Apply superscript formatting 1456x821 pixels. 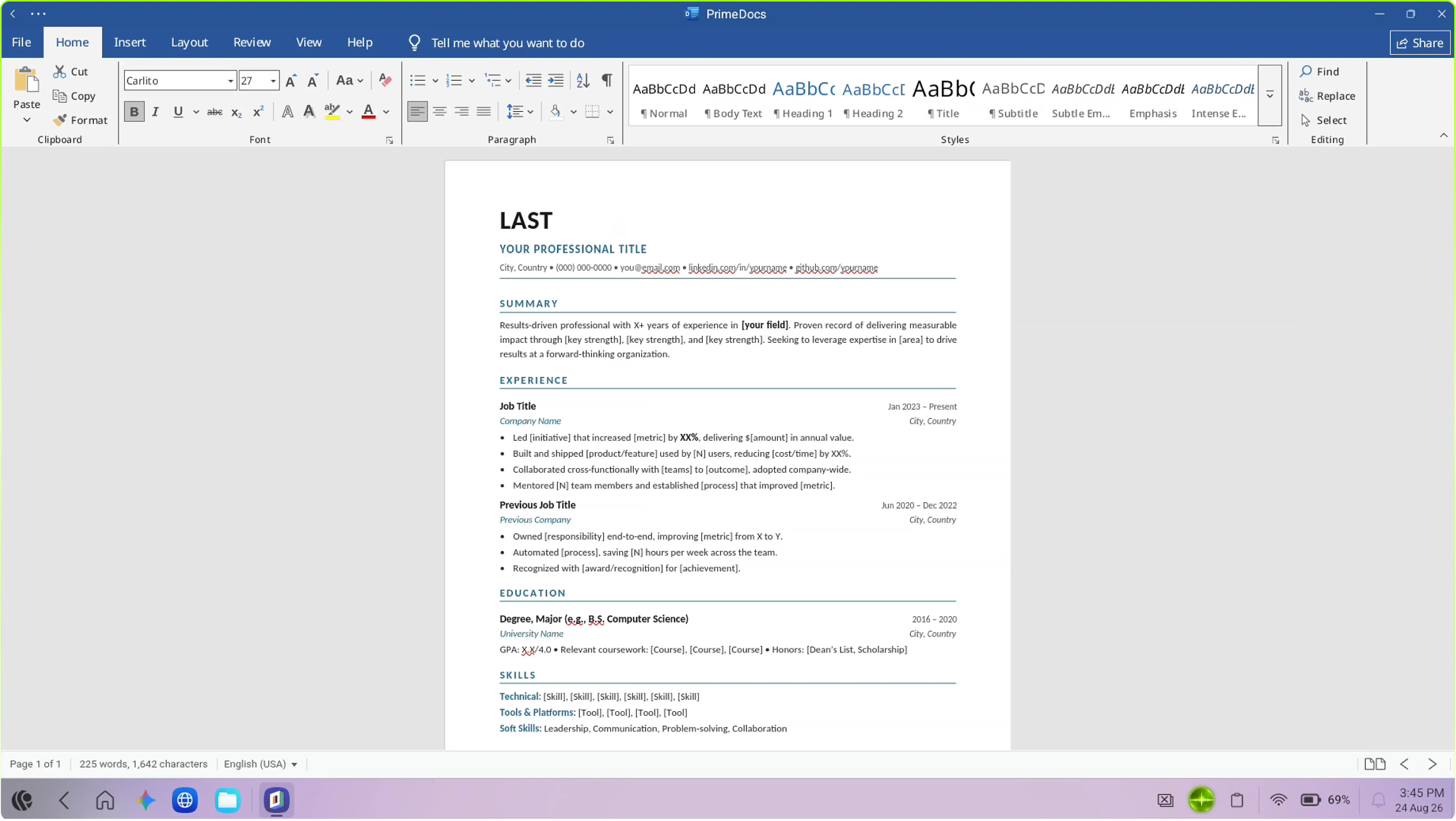pos(258,112)
